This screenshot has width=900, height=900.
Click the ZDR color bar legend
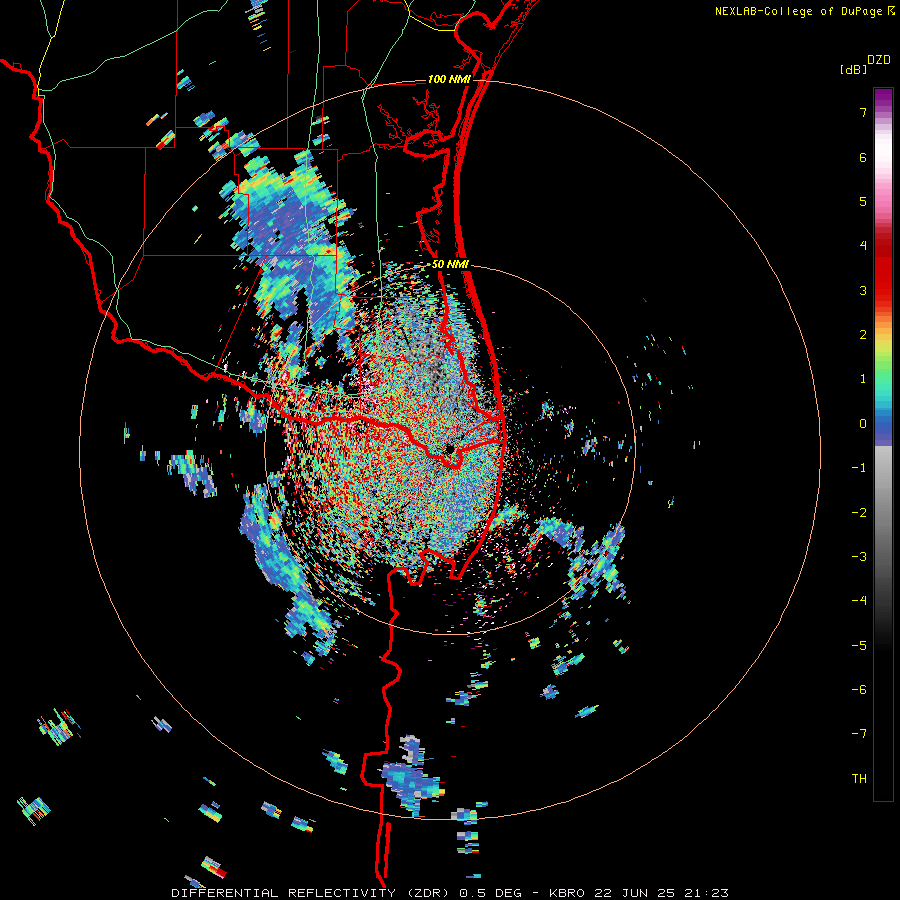click(883, 444)
